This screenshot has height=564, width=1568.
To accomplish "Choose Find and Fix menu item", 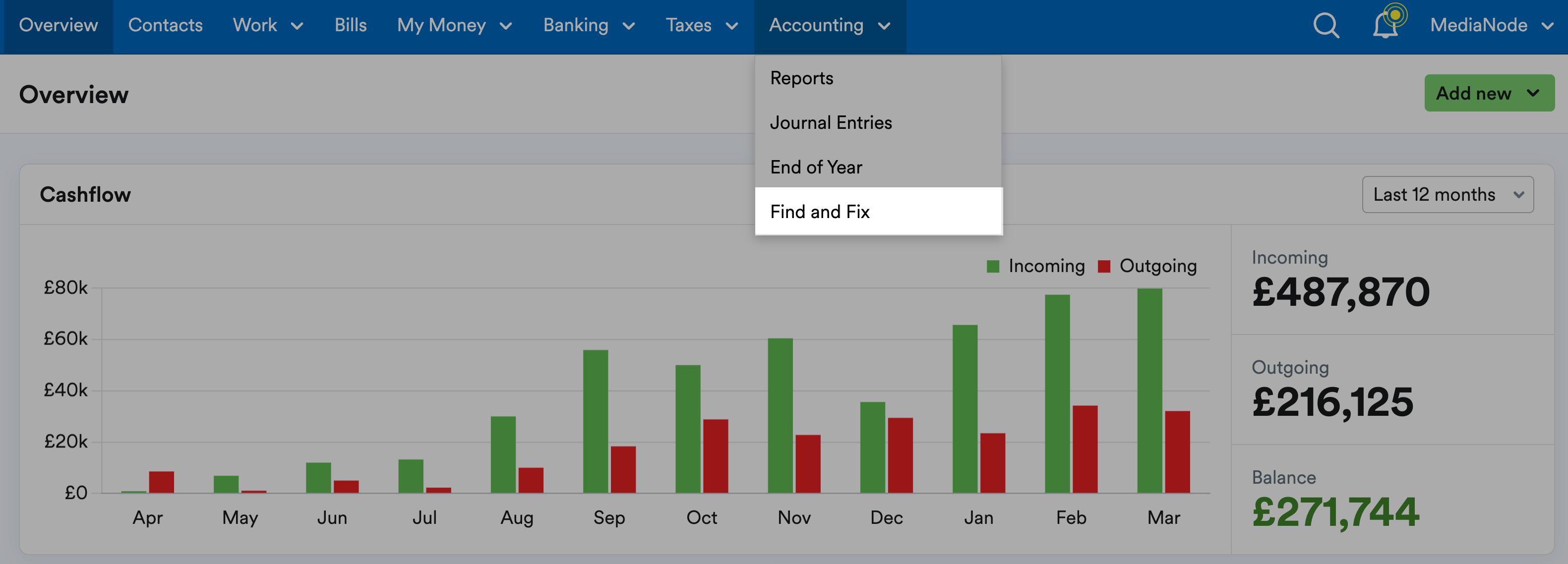I will click(x=878, y=211).
